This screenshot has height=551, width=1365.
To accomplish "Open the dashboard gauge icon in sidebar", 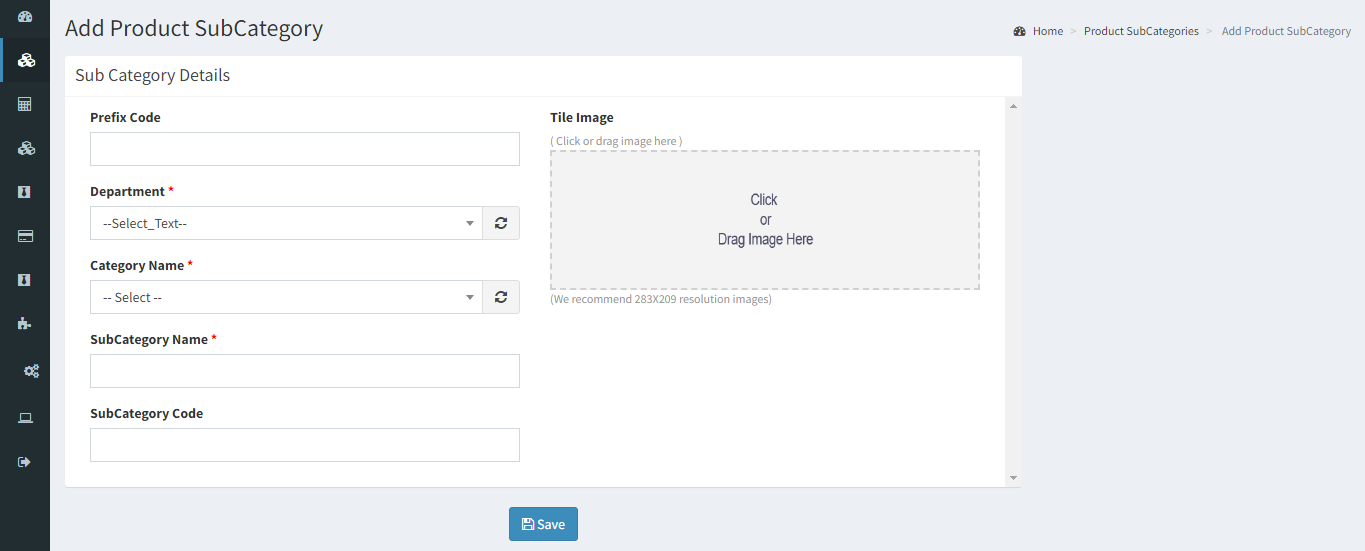I will pos(25,16).
